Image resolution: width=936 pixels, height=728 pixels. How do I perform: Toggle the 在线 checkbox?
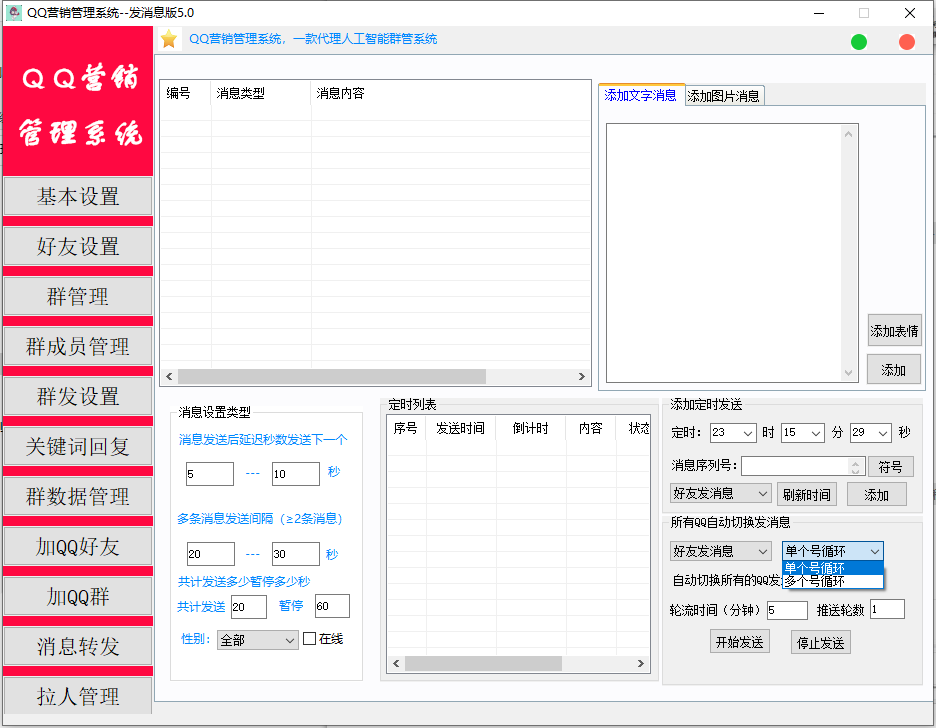pyautogui.click(x=309, y=638)
